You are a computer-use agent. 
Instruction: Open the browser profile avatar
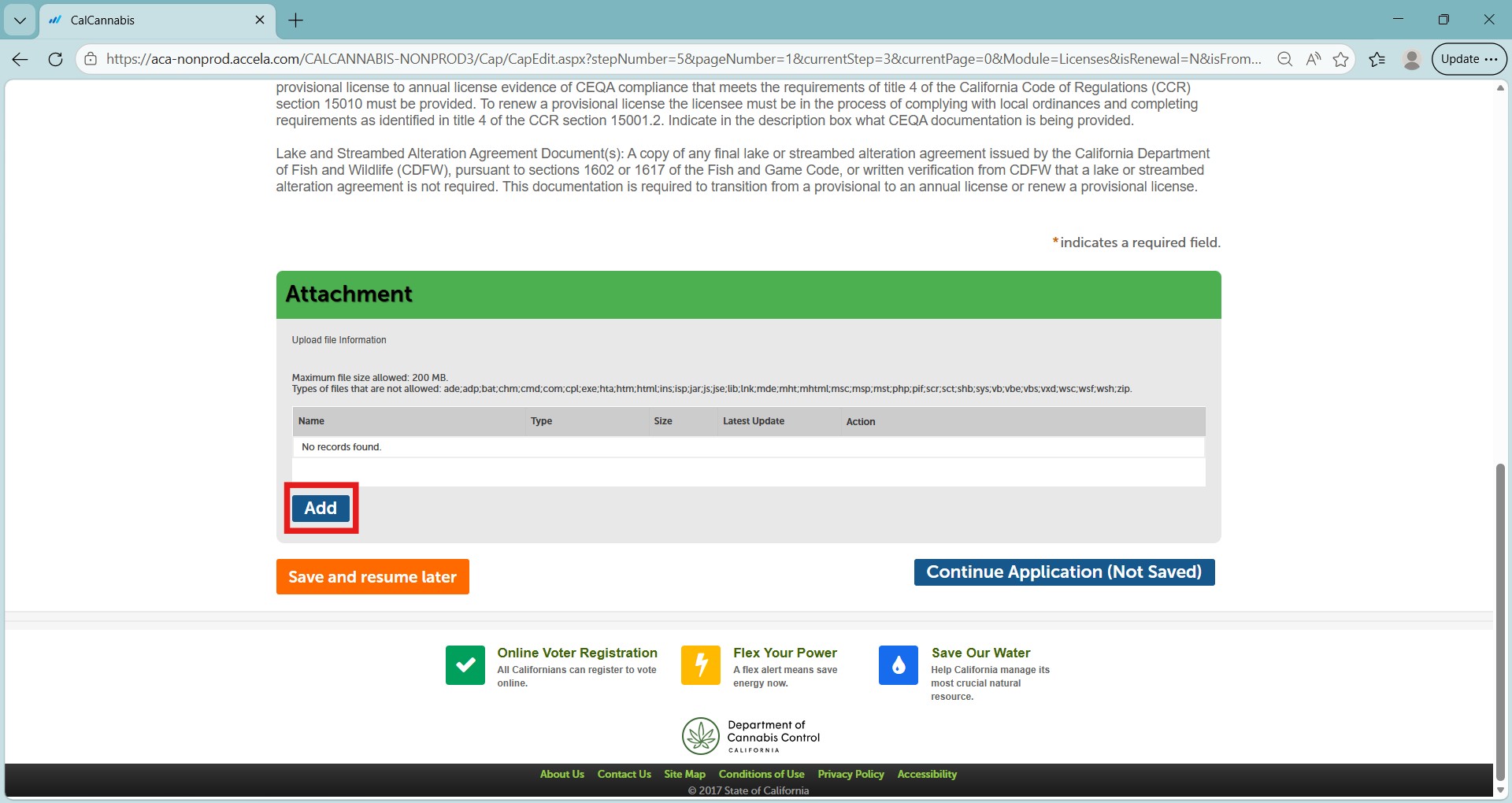(x=1412, y=59)
